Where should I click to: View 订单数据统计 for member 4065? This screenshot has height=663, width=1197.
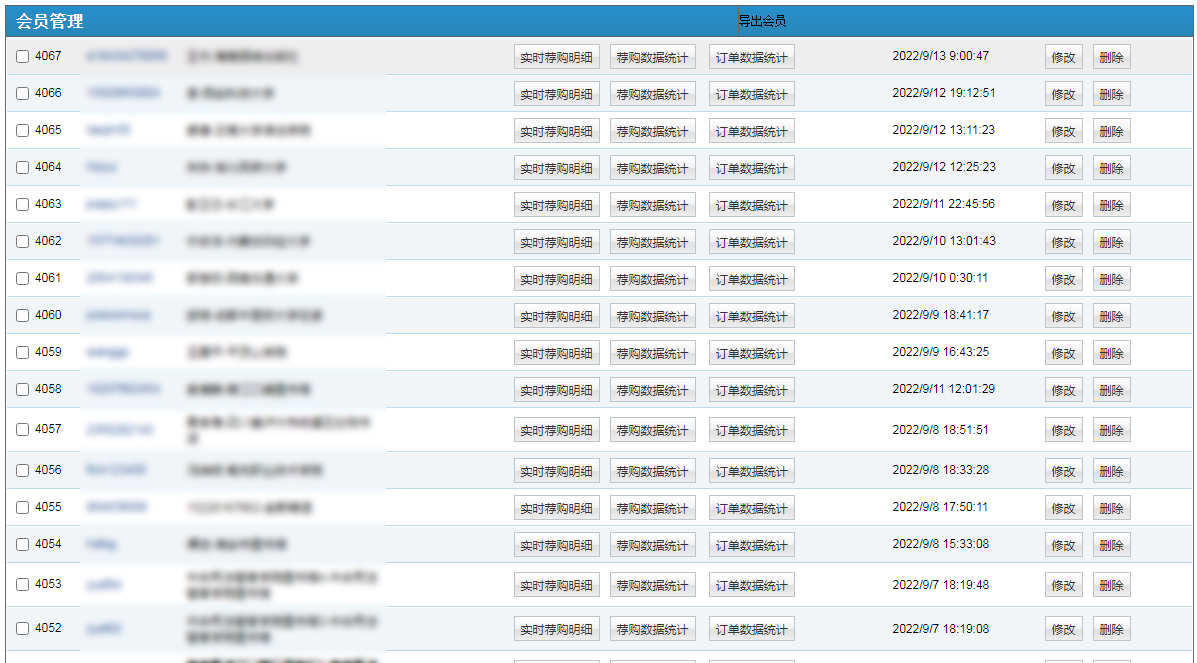coord(751,132)
